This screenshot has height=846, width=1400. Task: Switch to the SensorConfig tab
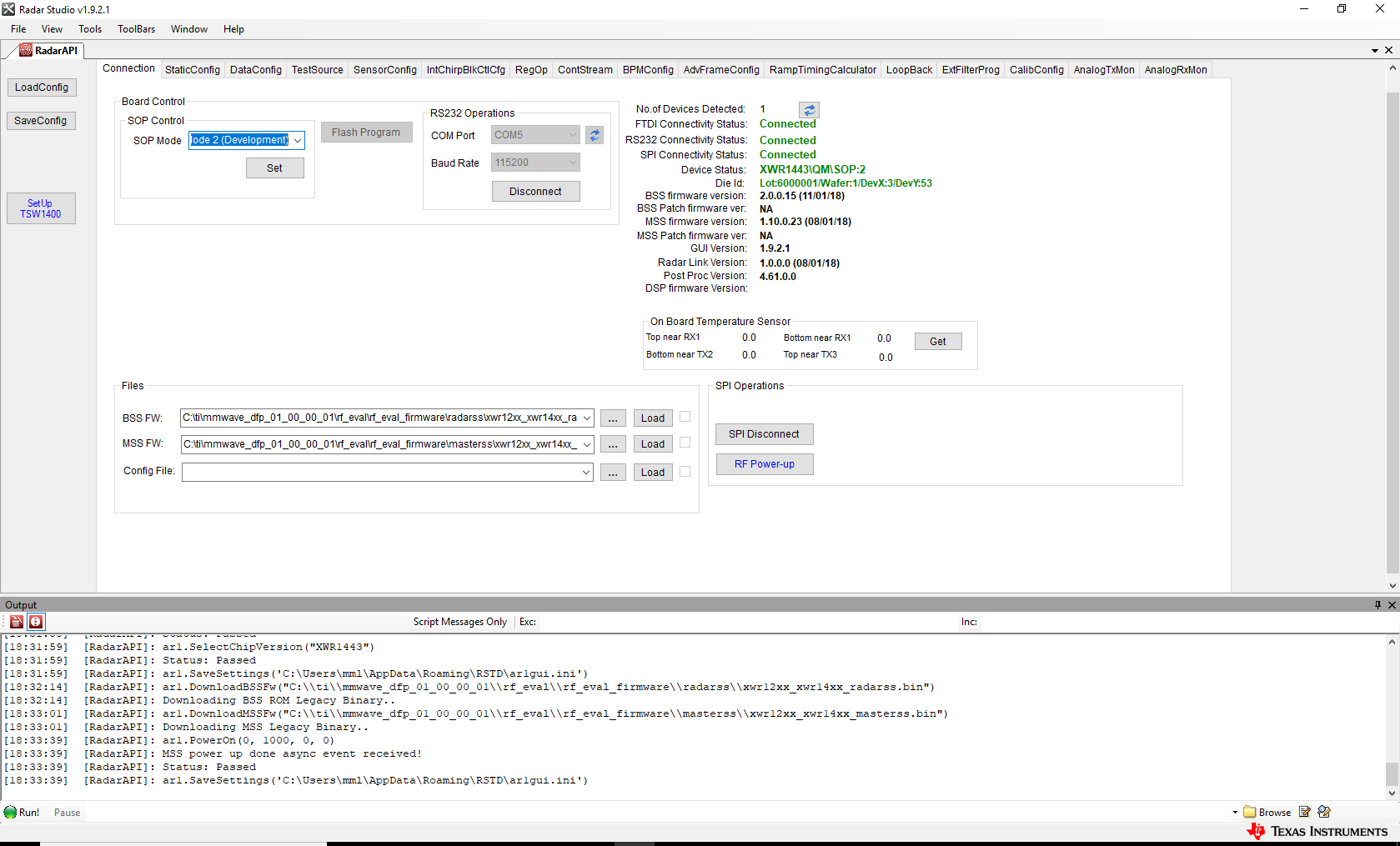[x=385, y=70]
